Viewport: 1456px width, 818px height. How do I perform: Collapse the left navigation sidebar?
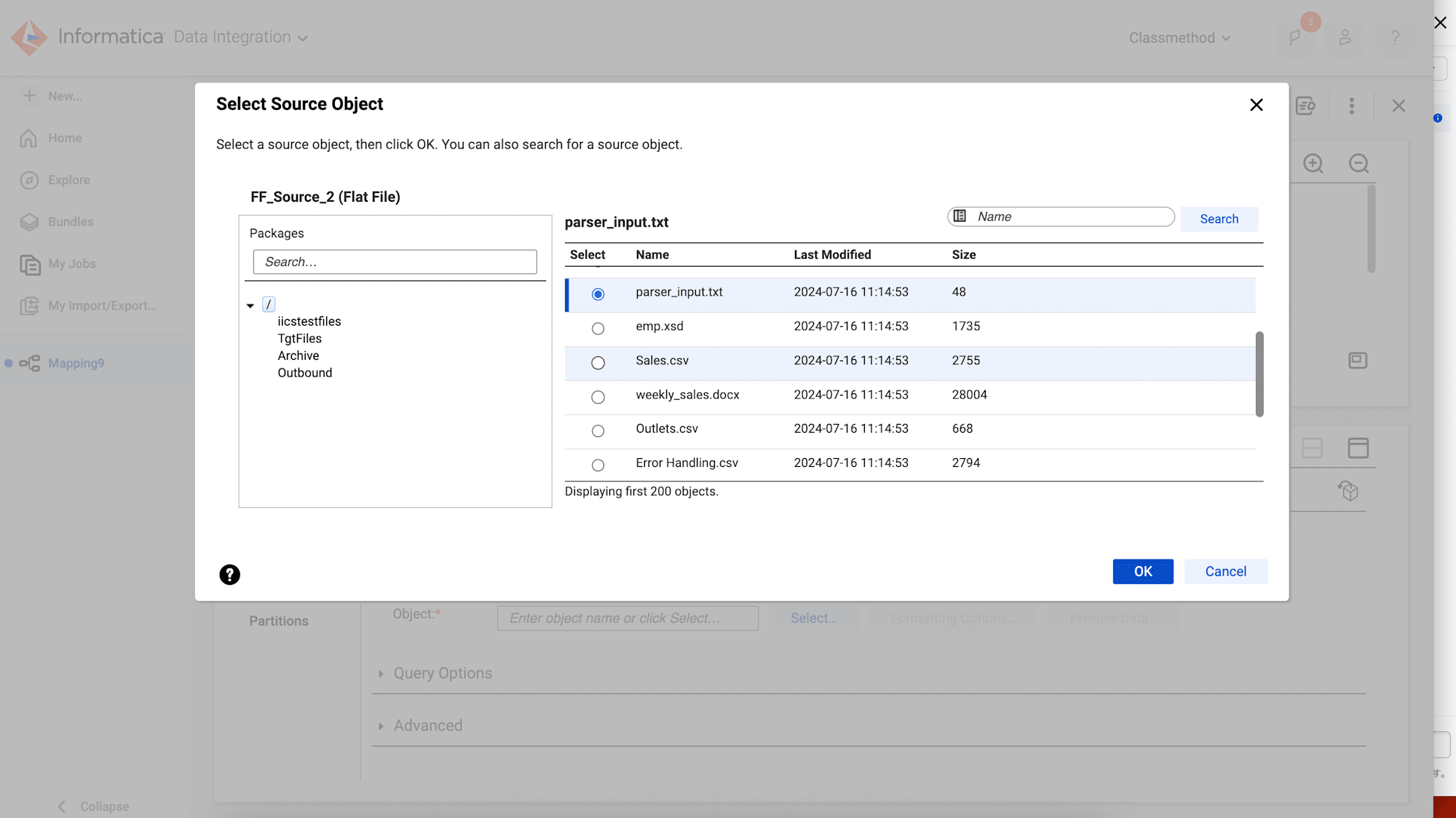click(x=93, y=806)
